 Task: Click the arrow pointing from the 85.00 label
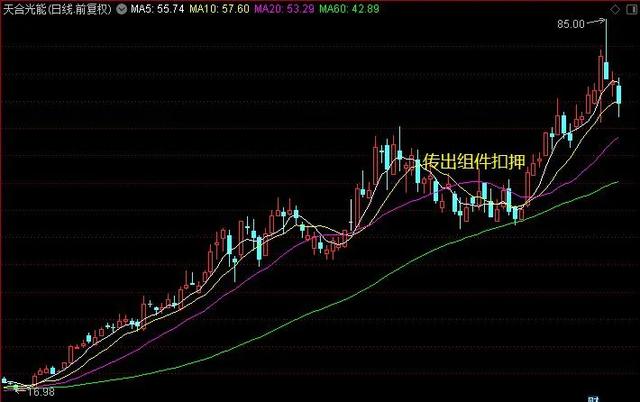tap(596, 22)
